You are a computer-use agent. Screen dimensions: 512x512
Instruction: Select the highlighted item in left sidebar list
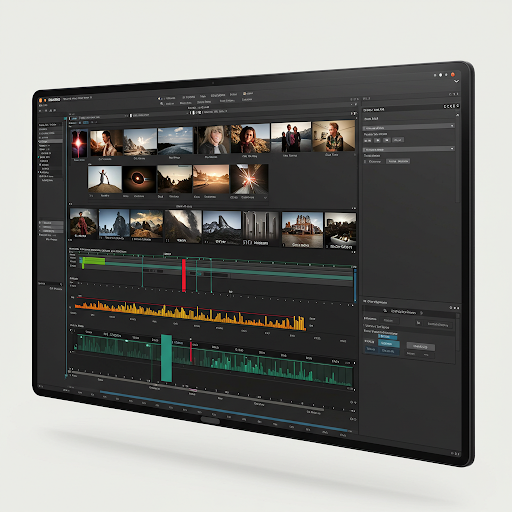pyautogui.click(x=50, y=141)
